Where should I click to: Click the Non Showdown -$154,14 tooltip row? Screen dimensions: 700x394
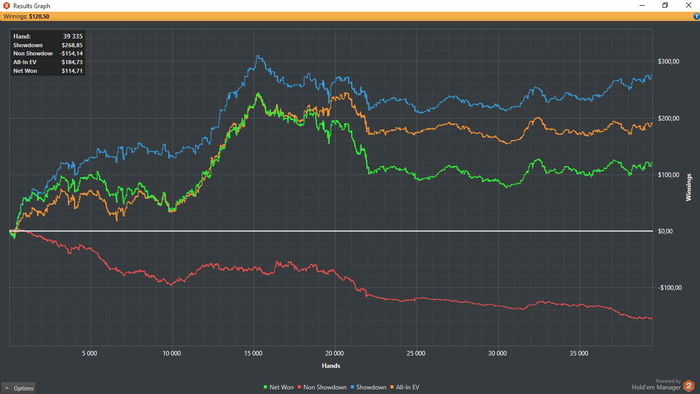[x=48, y=54]
